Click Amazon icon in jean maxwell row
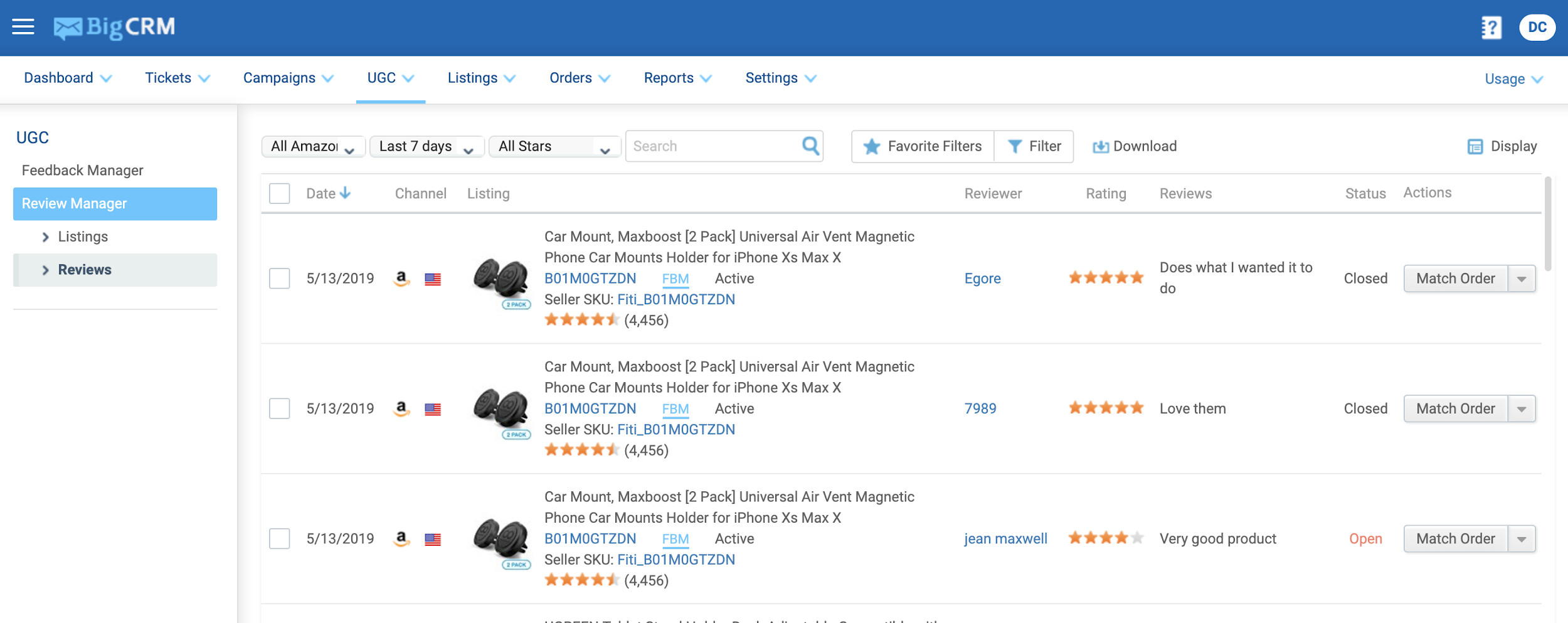This screenshot has height=623, width=1568. point(402,539)
